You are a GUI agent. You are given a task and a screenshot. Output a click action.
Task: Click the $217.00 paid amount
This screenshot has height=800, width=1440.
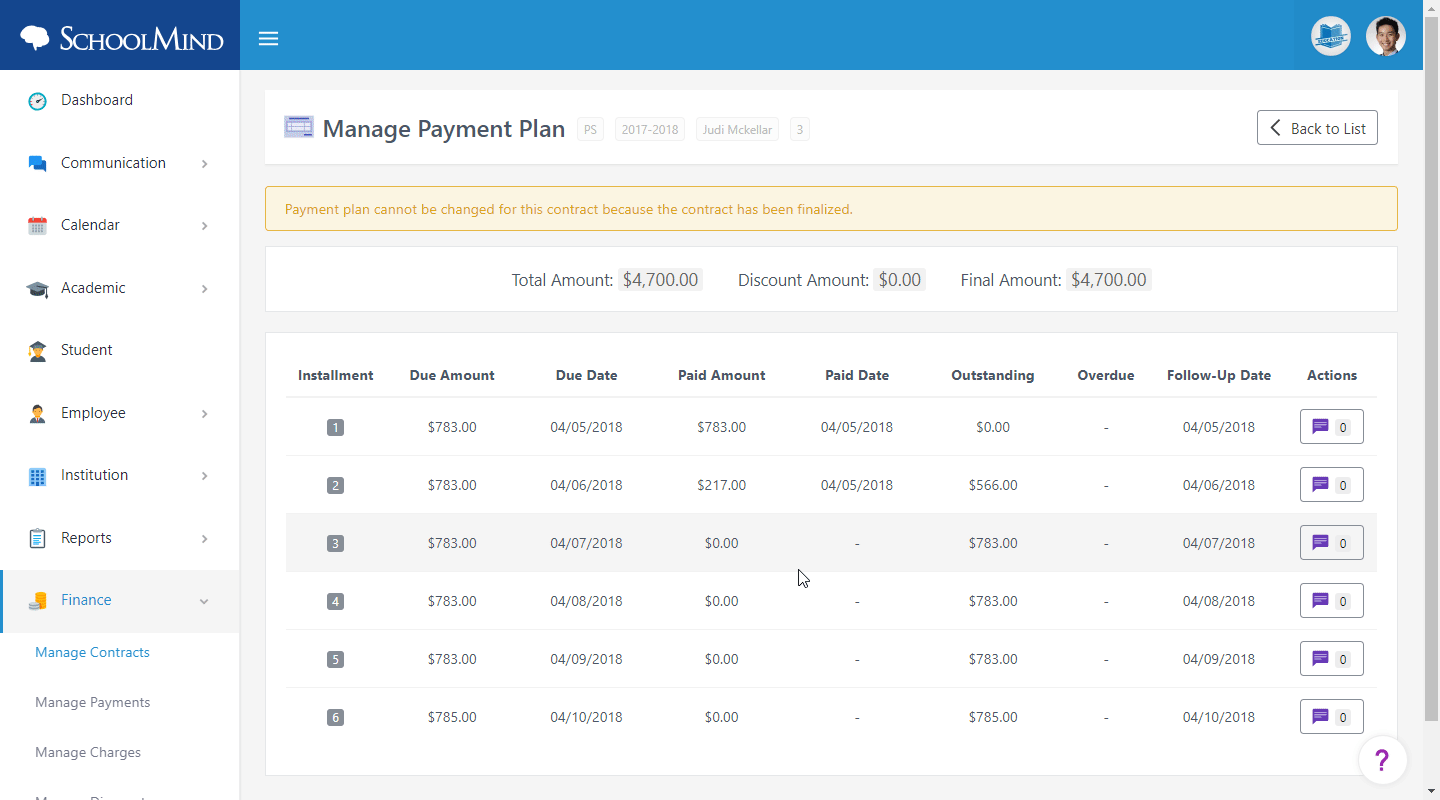pos(722,485)
